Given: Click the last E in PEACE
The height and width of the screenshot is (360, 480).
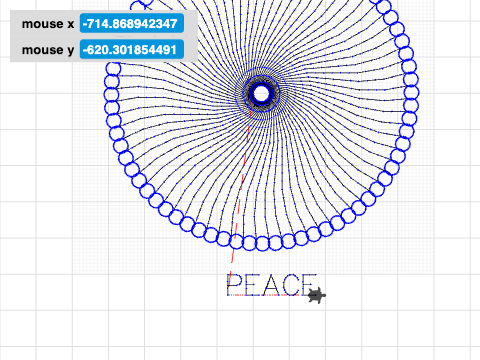Looking at the screenshot, I should 309,285.
